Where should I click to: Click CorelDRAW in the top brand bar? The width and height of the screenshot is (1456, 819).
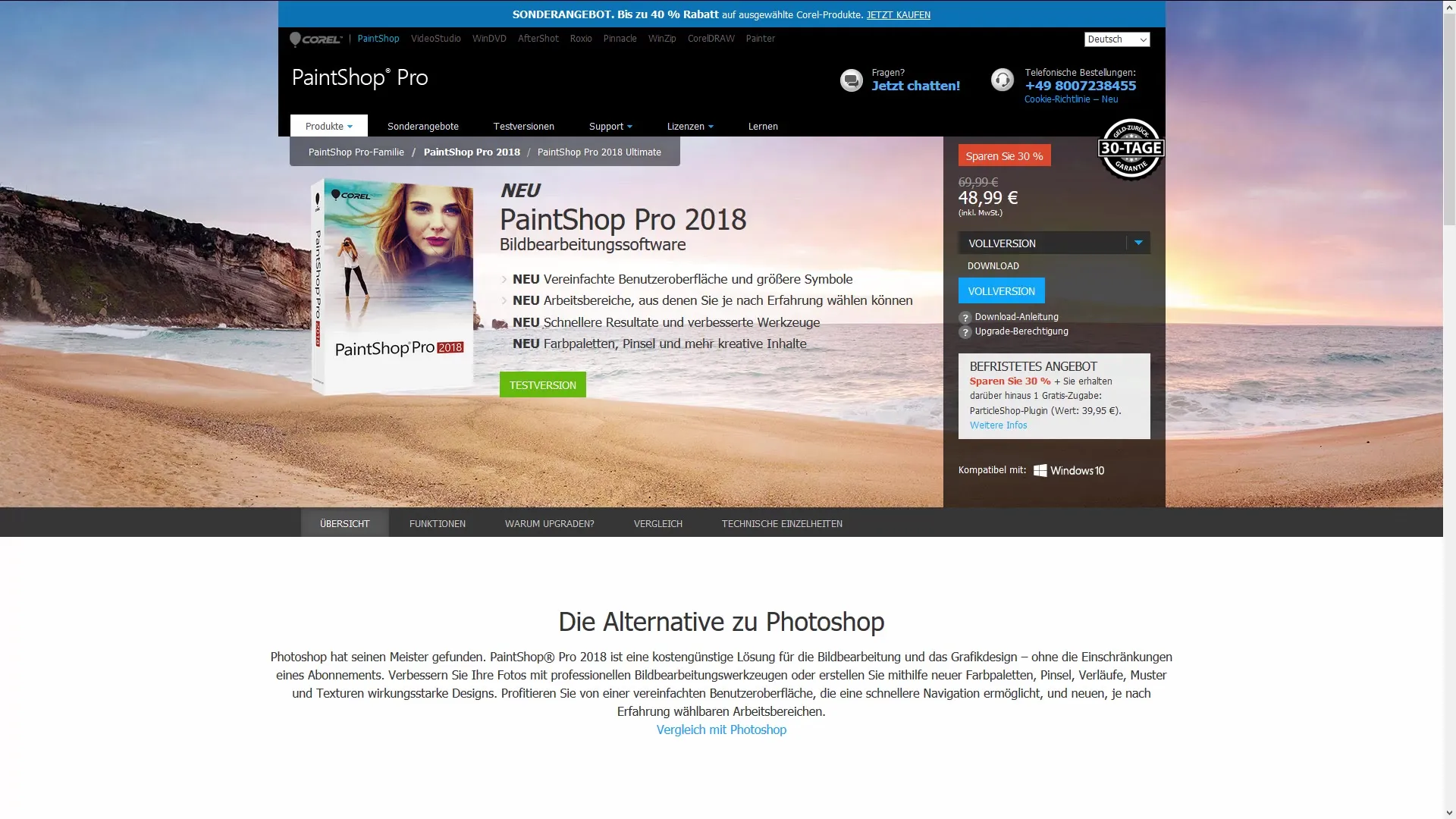(711, 39)
